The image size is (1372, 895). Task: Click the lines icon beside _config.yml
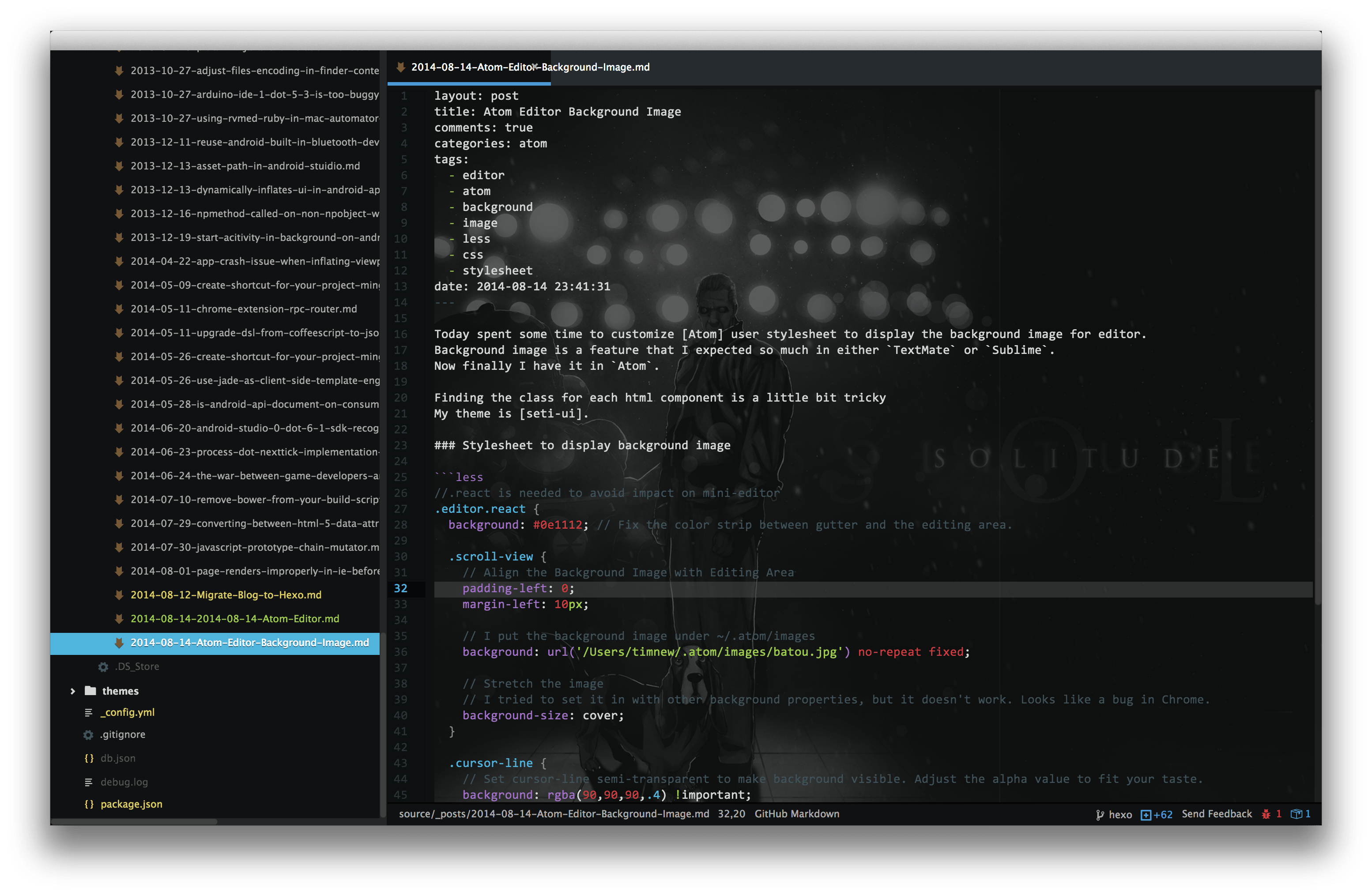pos(88,712)
